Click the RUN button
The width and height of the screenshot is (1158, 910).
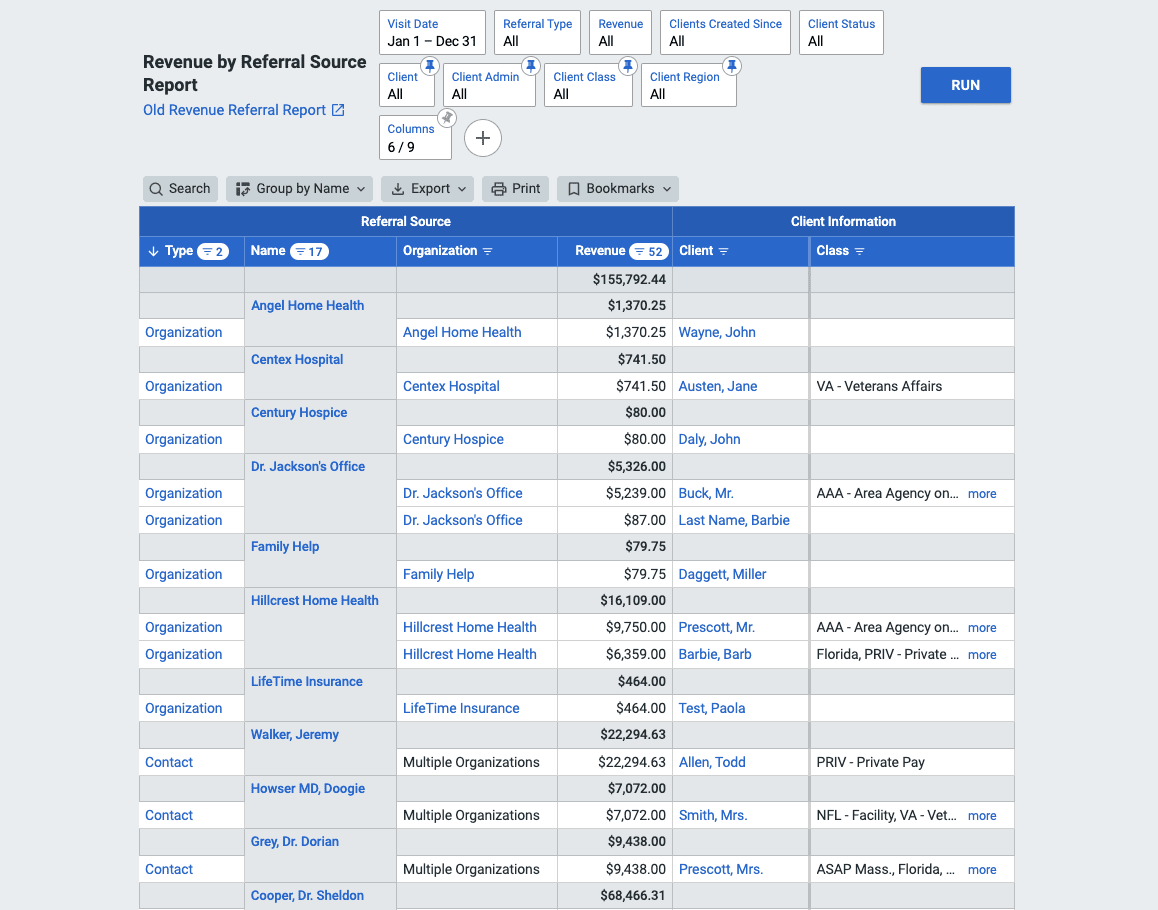point(964,85)
